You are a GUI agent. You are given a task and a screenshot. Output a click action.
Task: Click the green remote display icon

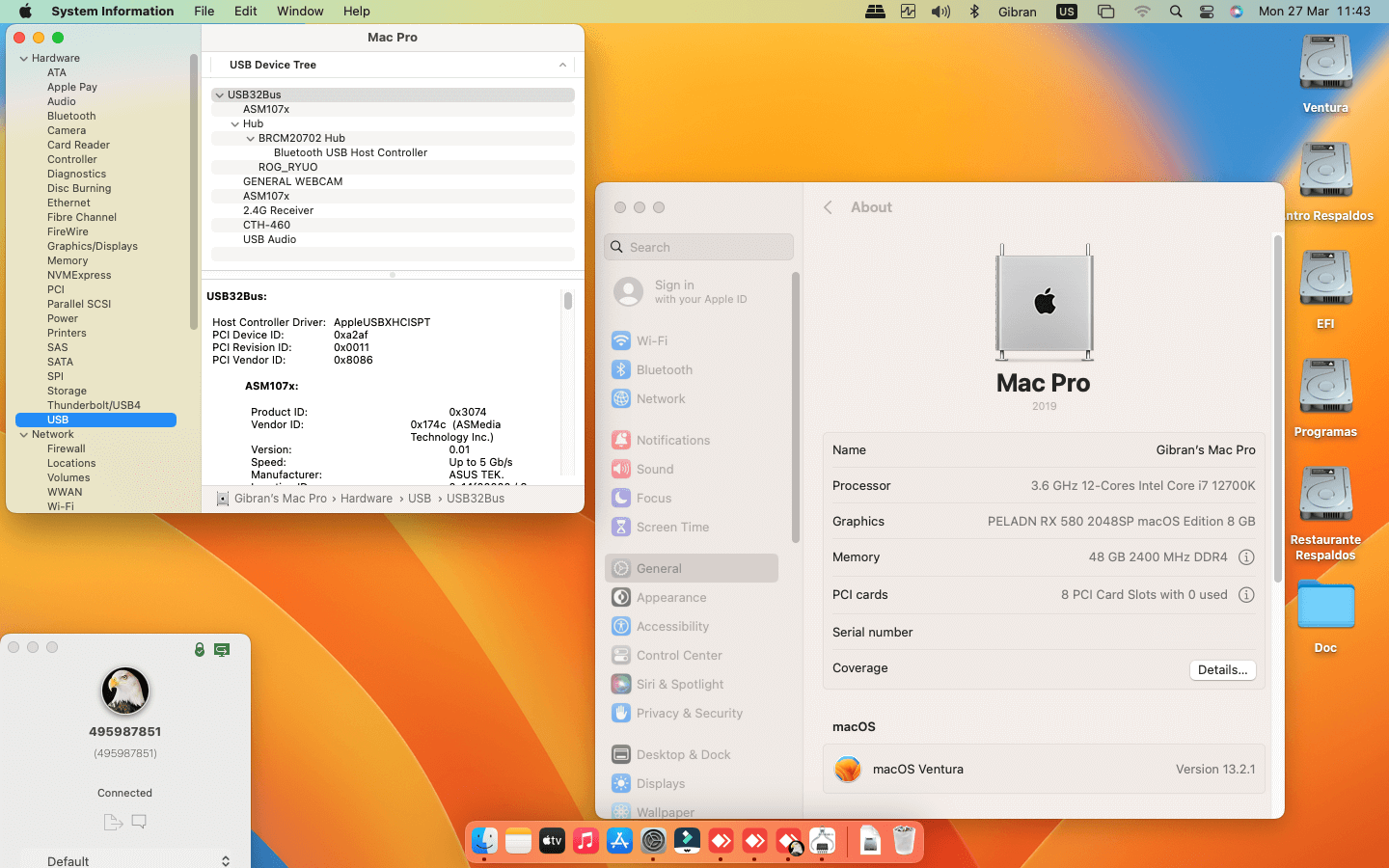coord(222,650)
